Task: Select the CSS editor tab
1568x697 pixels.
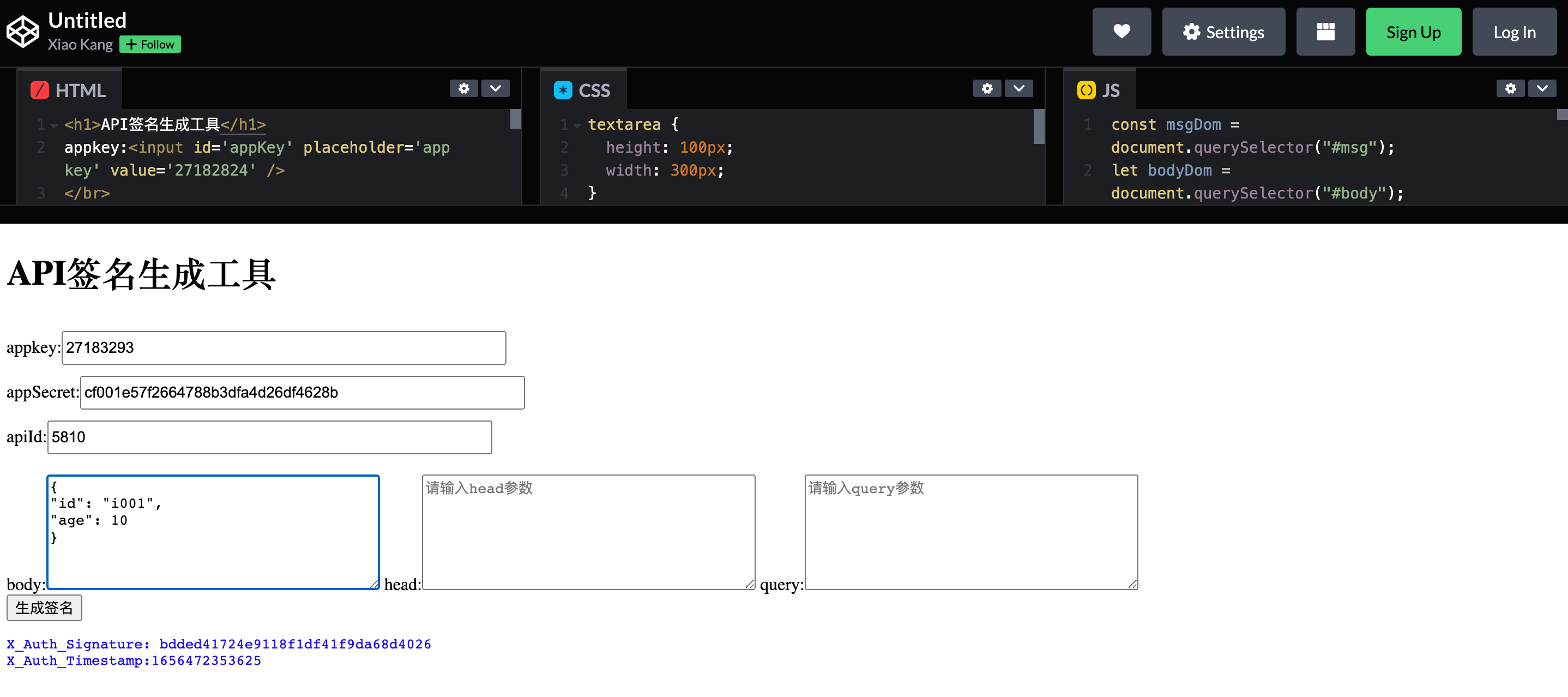Action: click(x=582, y=90)
